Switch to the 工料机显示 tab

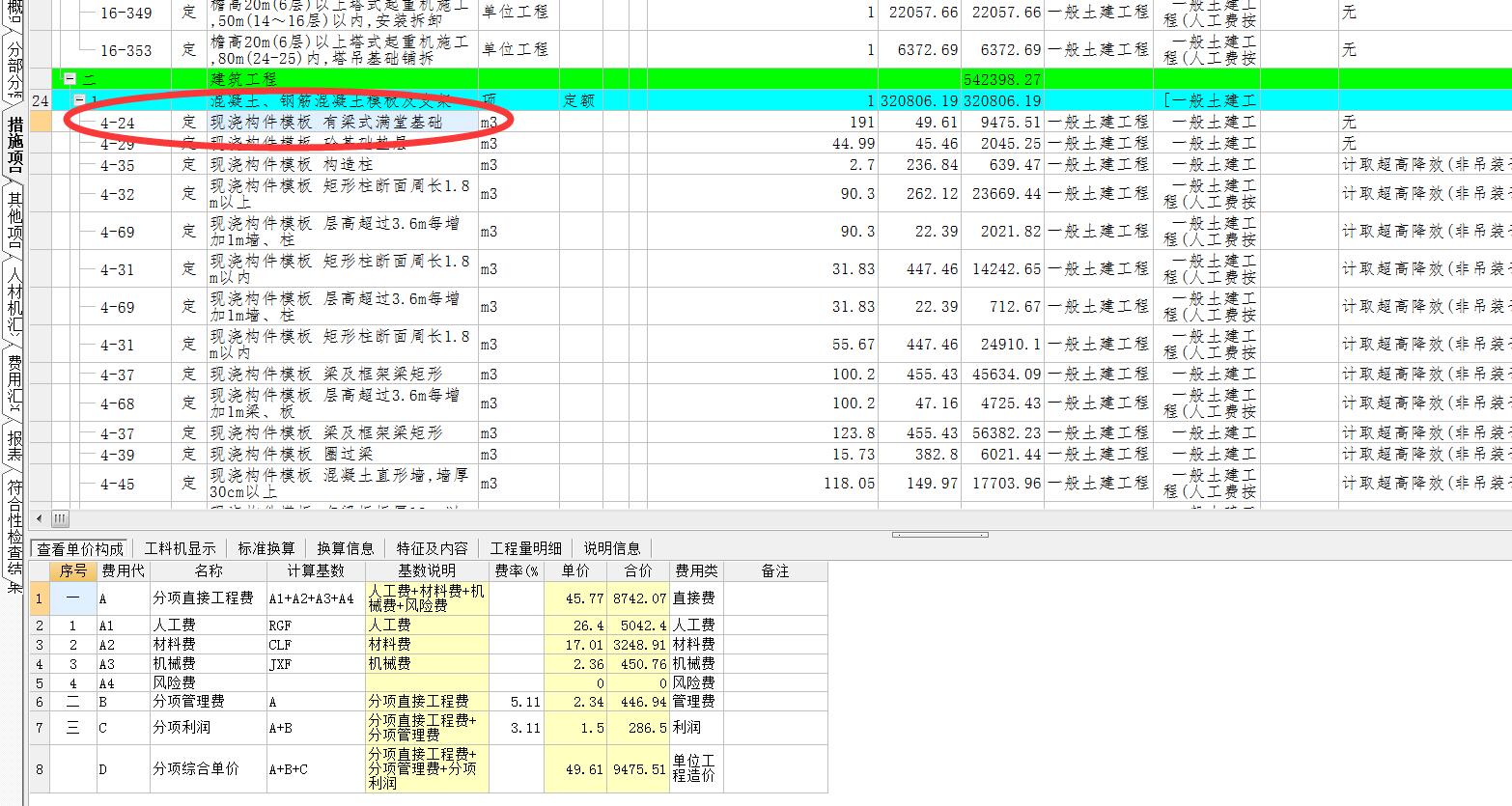181,548
